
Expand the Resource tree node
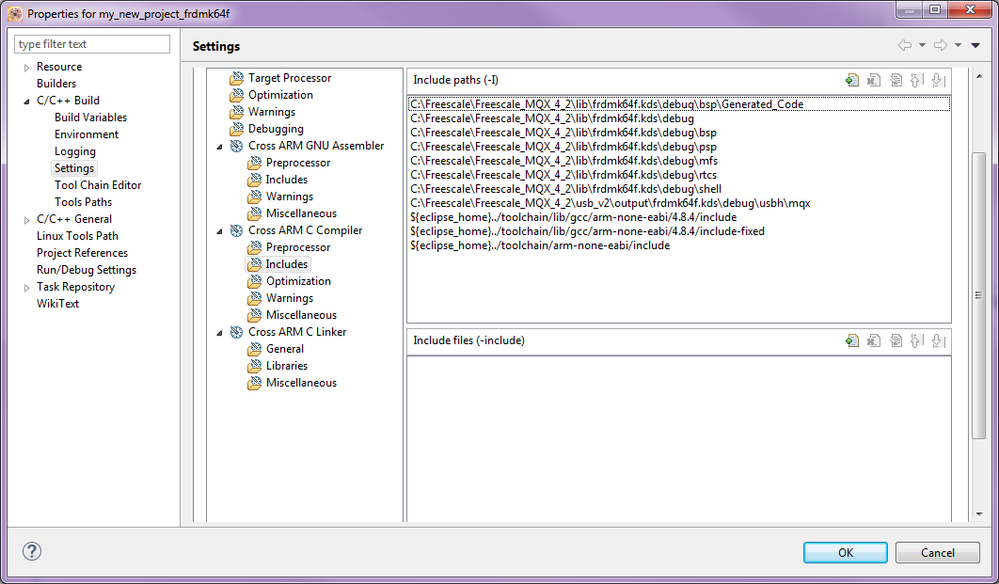pyautogui.click(x=27, y=68)
